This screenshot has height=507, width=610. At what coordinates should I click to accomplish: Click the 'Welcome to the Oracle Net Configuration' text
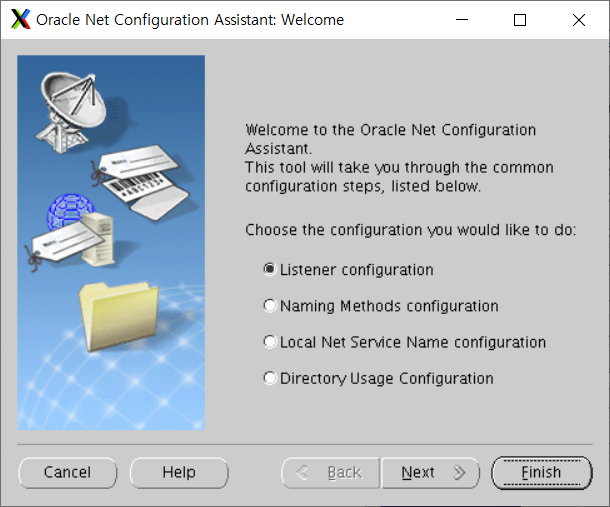(391, 130)
